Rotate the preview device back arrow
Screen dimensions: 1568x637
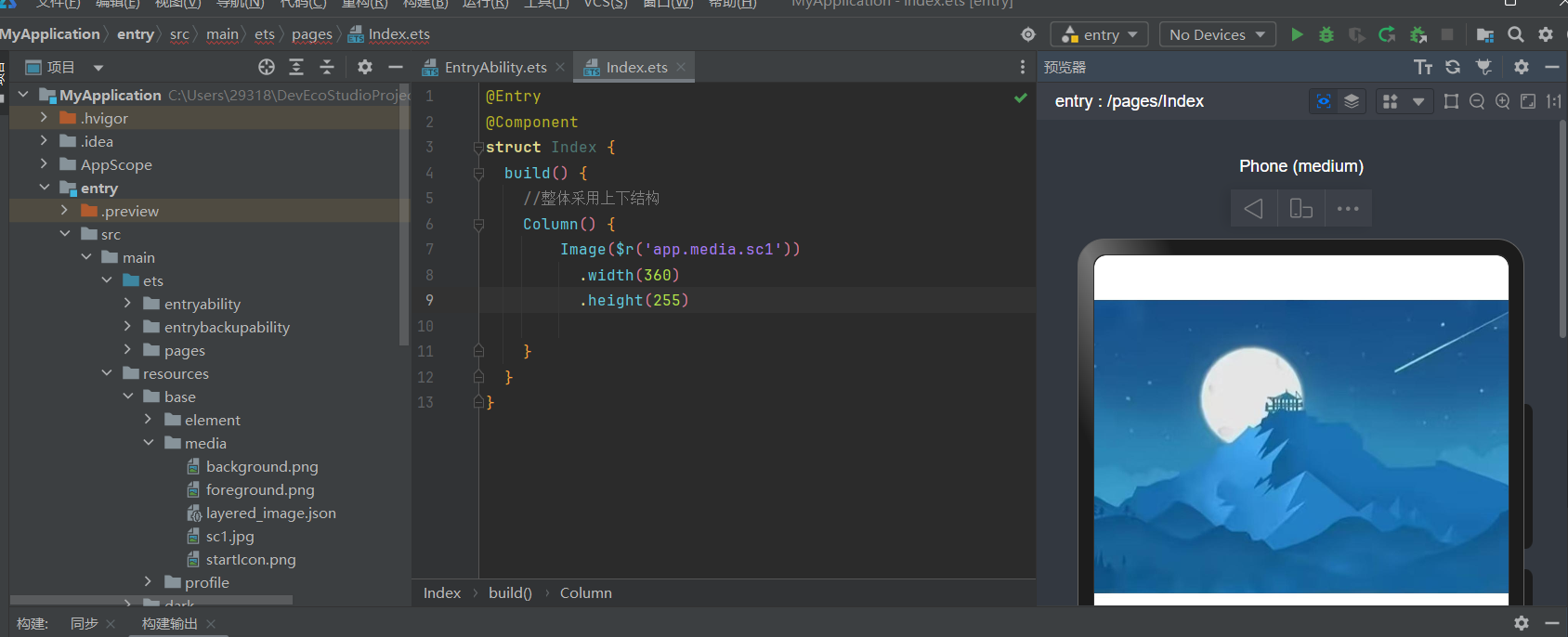point(1253,209)
